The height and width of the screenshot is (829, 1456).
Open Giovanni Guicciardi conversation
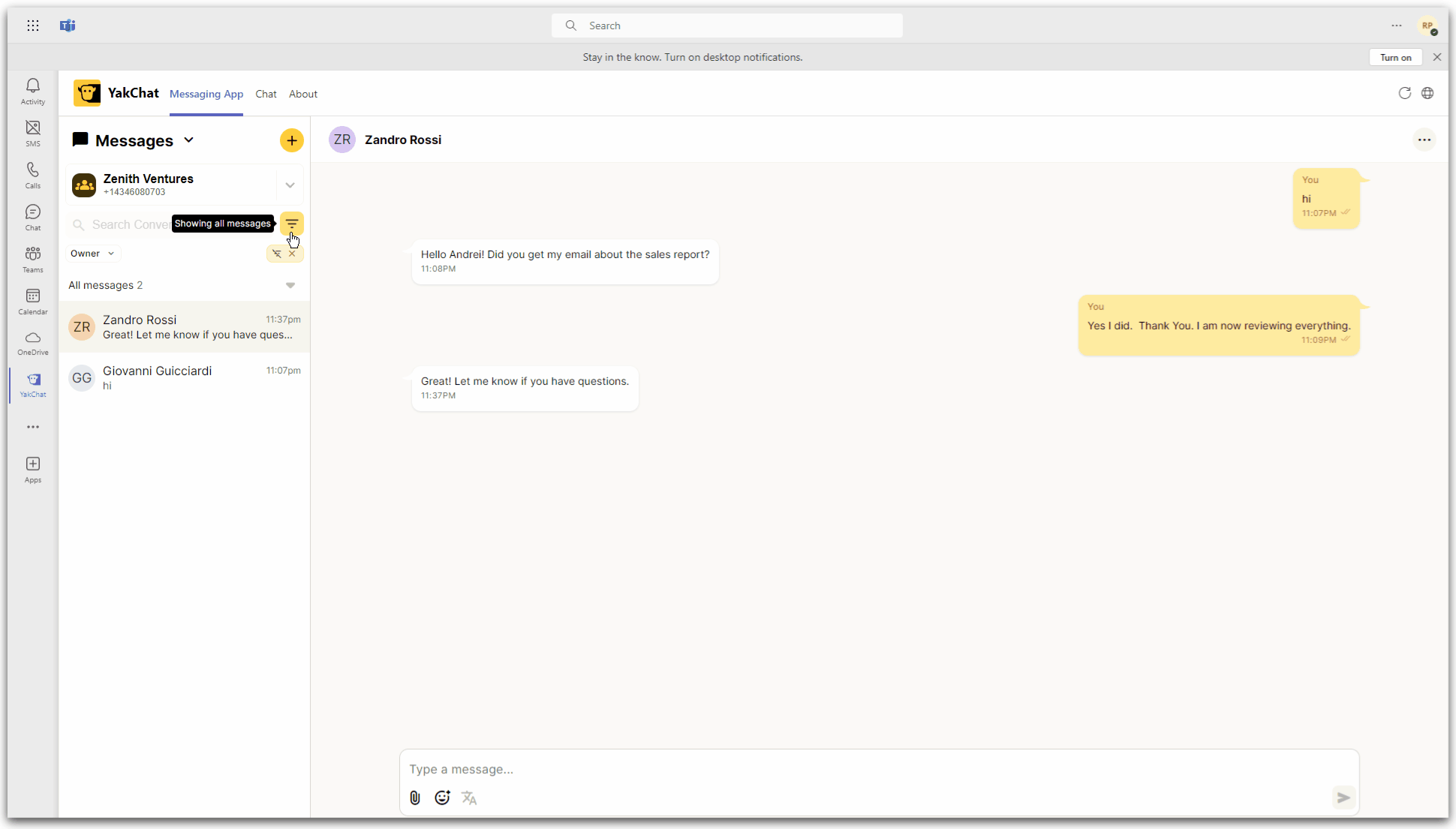click(185, 378)
